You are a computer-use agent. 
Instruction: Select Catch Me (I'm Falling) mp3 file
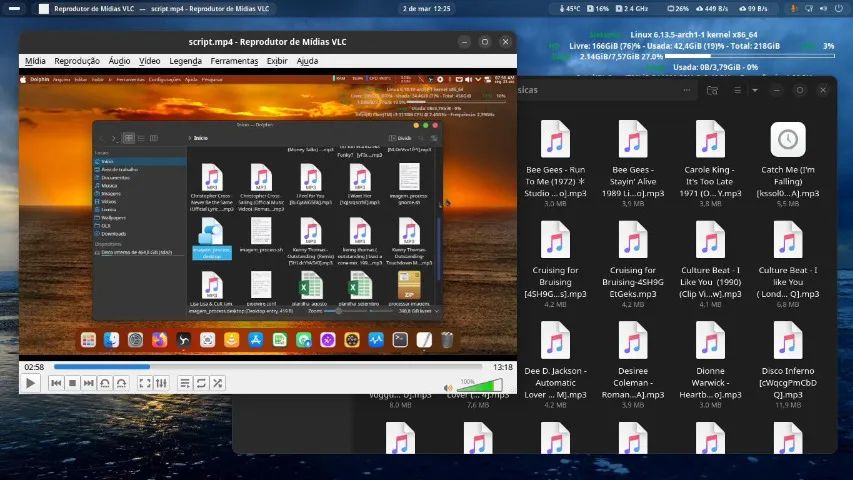click(x=788, y=162)
